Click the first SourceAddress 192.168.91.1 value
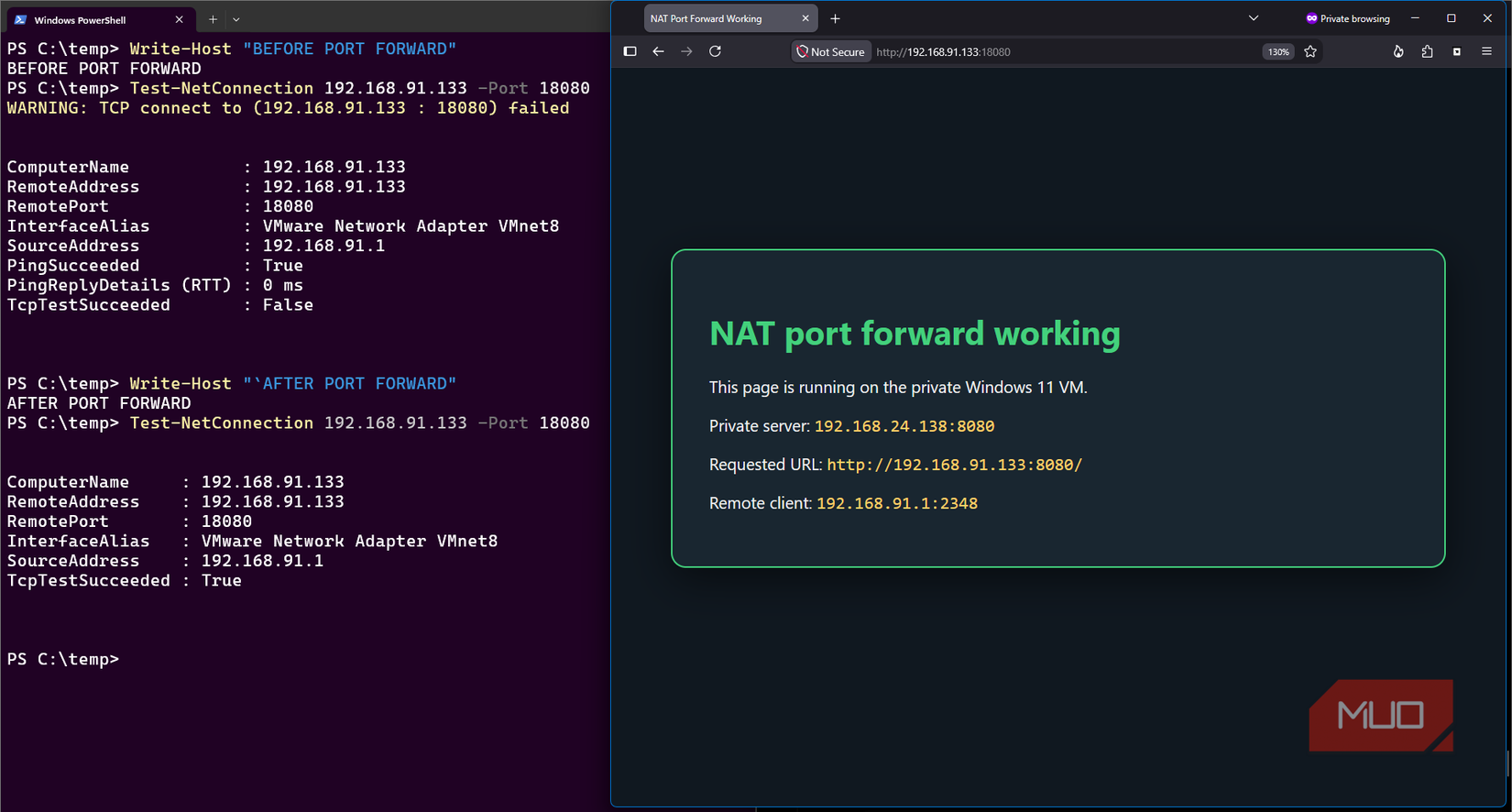Image resolution: width=1512 pixels, height=812 pixels. 323,246
